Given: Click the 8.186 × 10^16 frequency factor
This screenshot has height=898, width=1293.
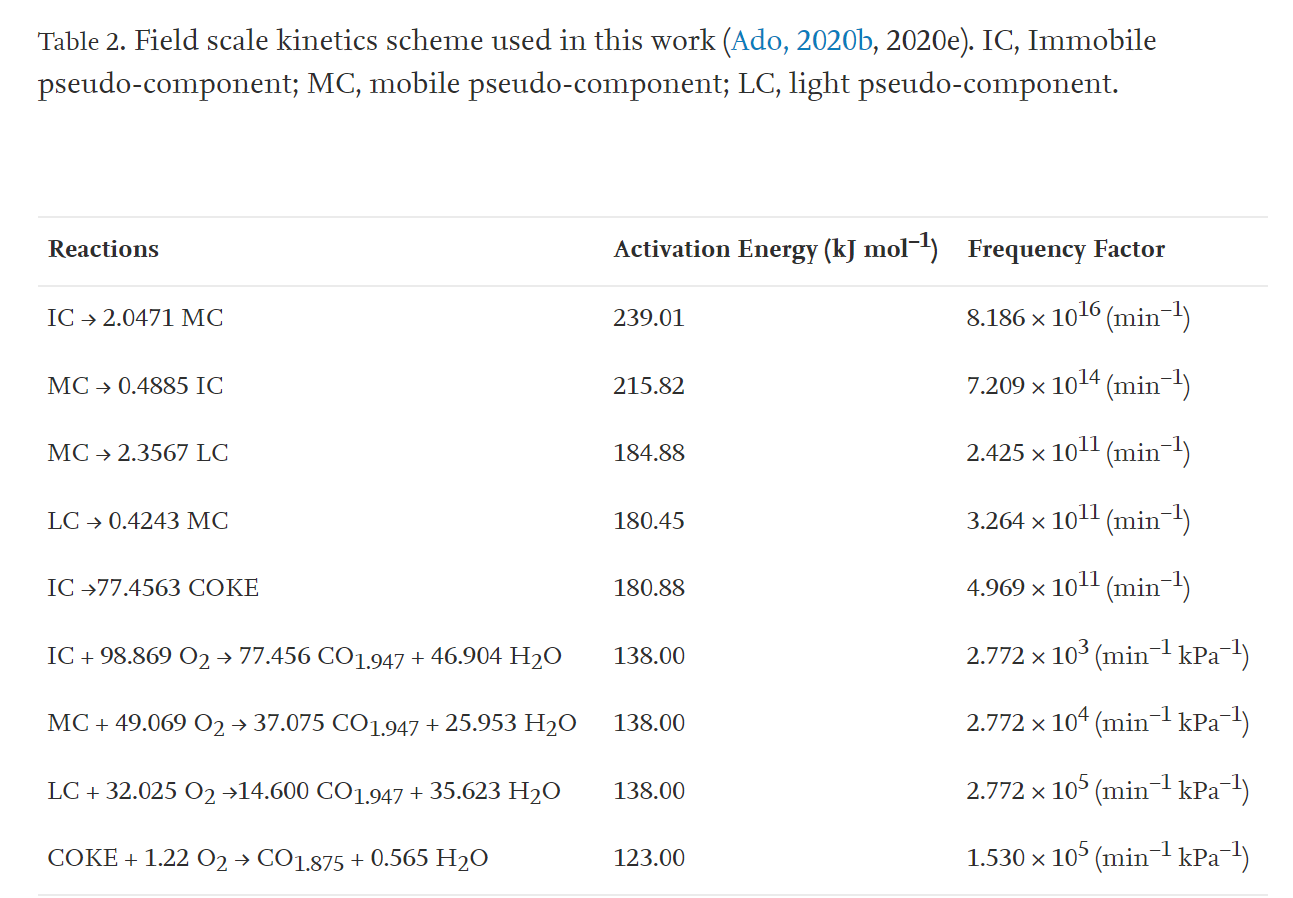Looking at the screenshot, I should tap(1078, 316).
